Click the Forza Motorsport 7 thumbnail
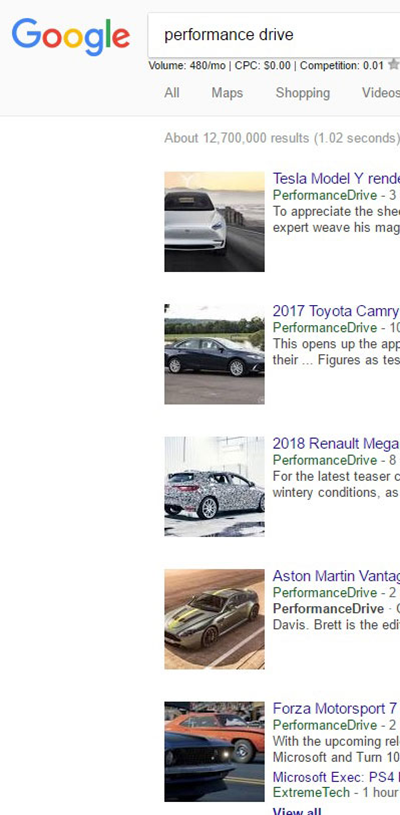The image size is (400, 815). [215, 752]
